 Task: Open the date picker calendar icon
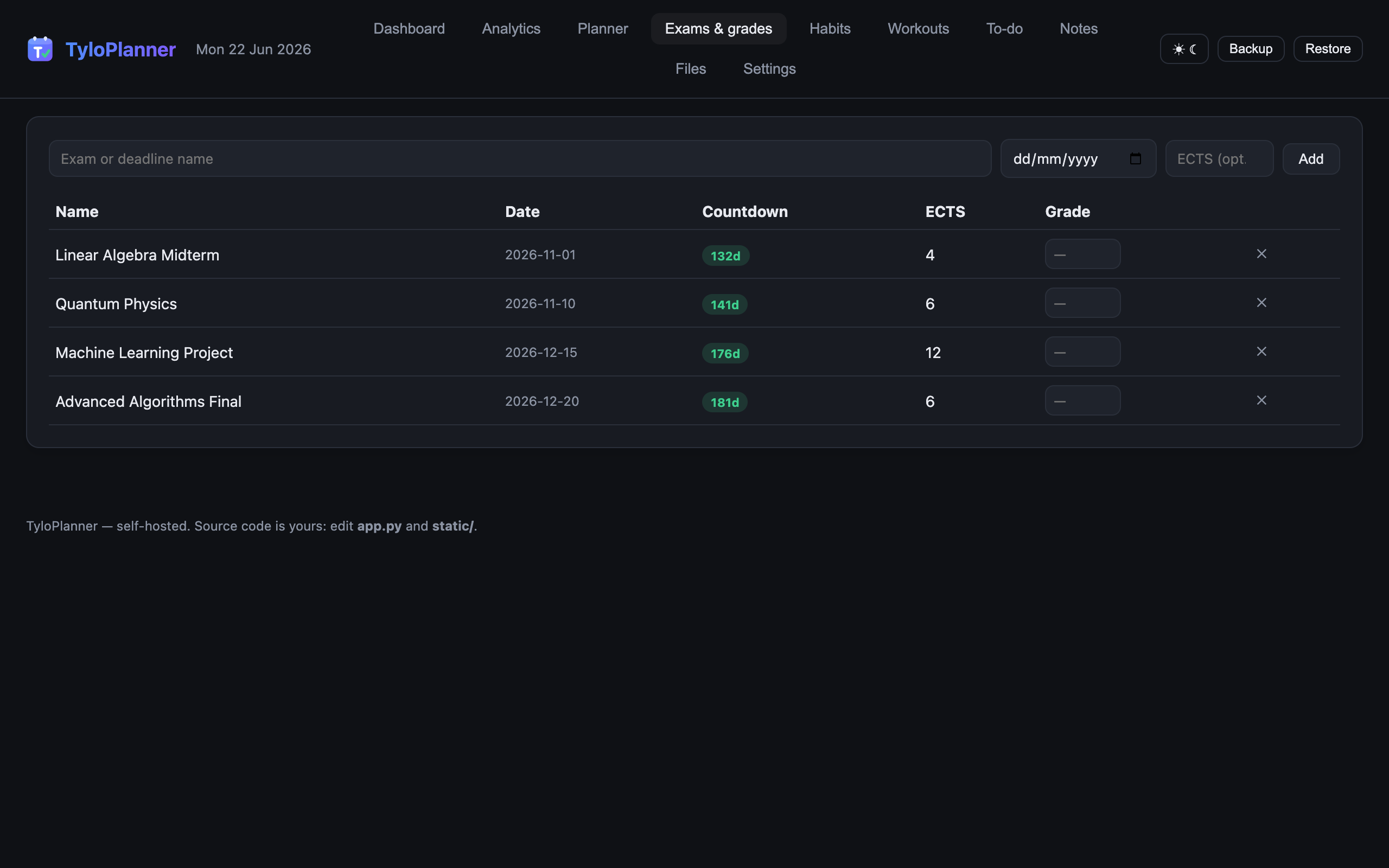click(1135, 158)
